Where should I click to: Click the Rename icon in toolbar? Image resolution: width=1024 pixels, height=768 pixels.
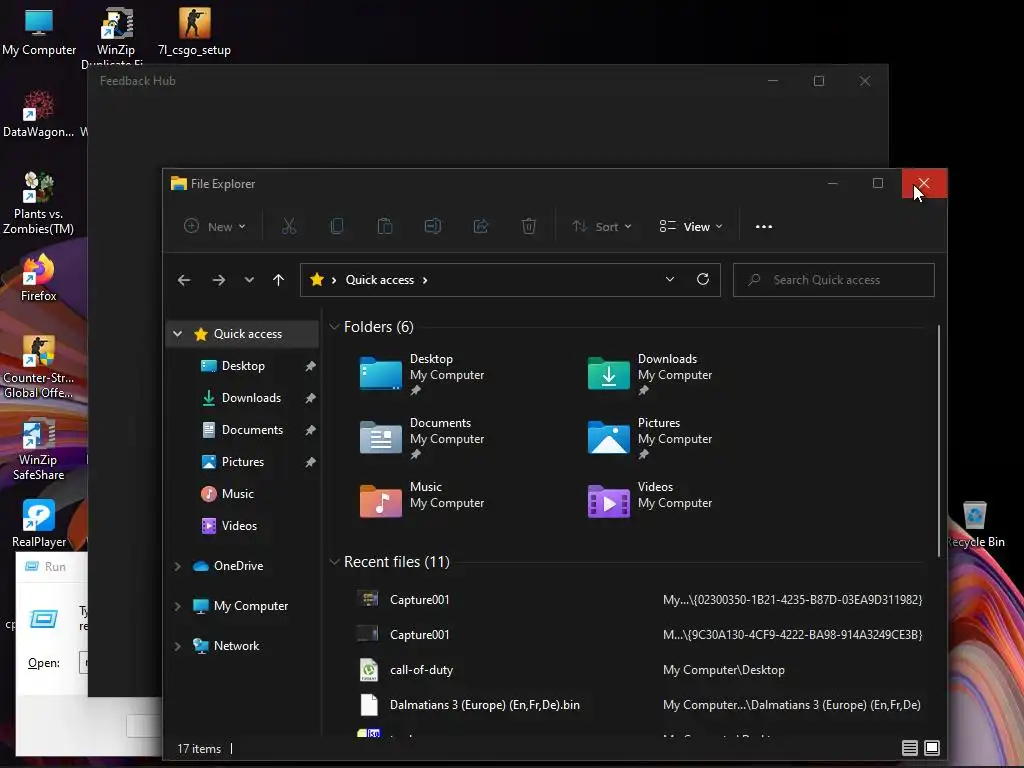click(x=432, y=227)
